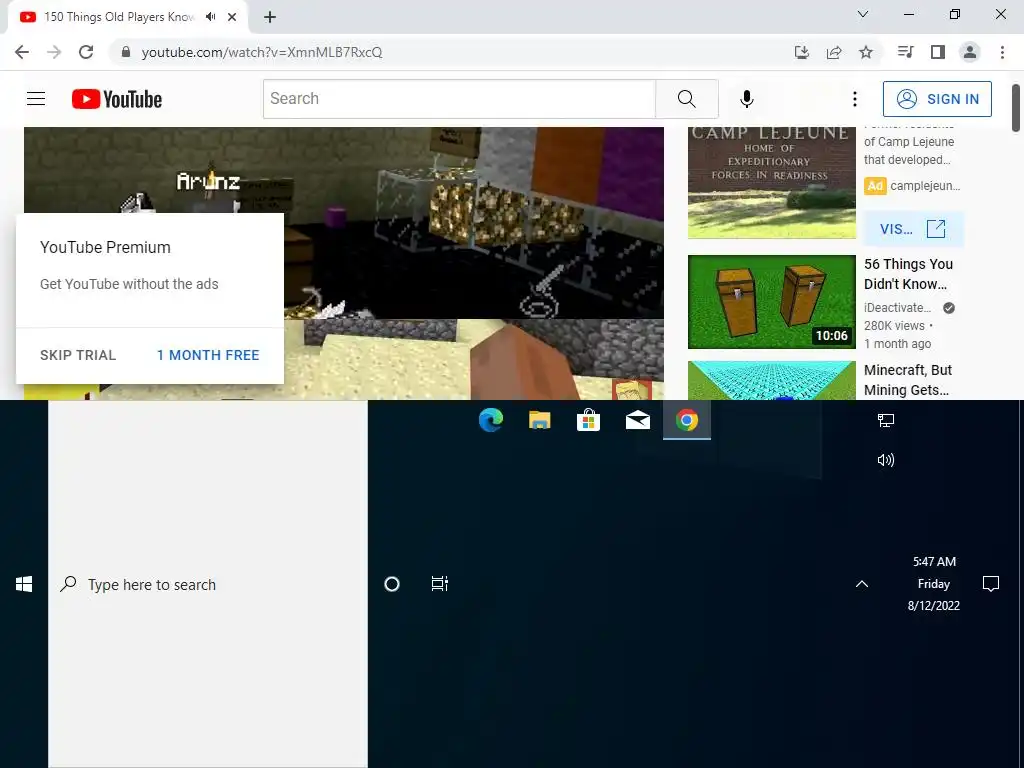The width and height of the screenshot is (1024, 768).
Task: Click the VIS... ad button
Action: 913,229
